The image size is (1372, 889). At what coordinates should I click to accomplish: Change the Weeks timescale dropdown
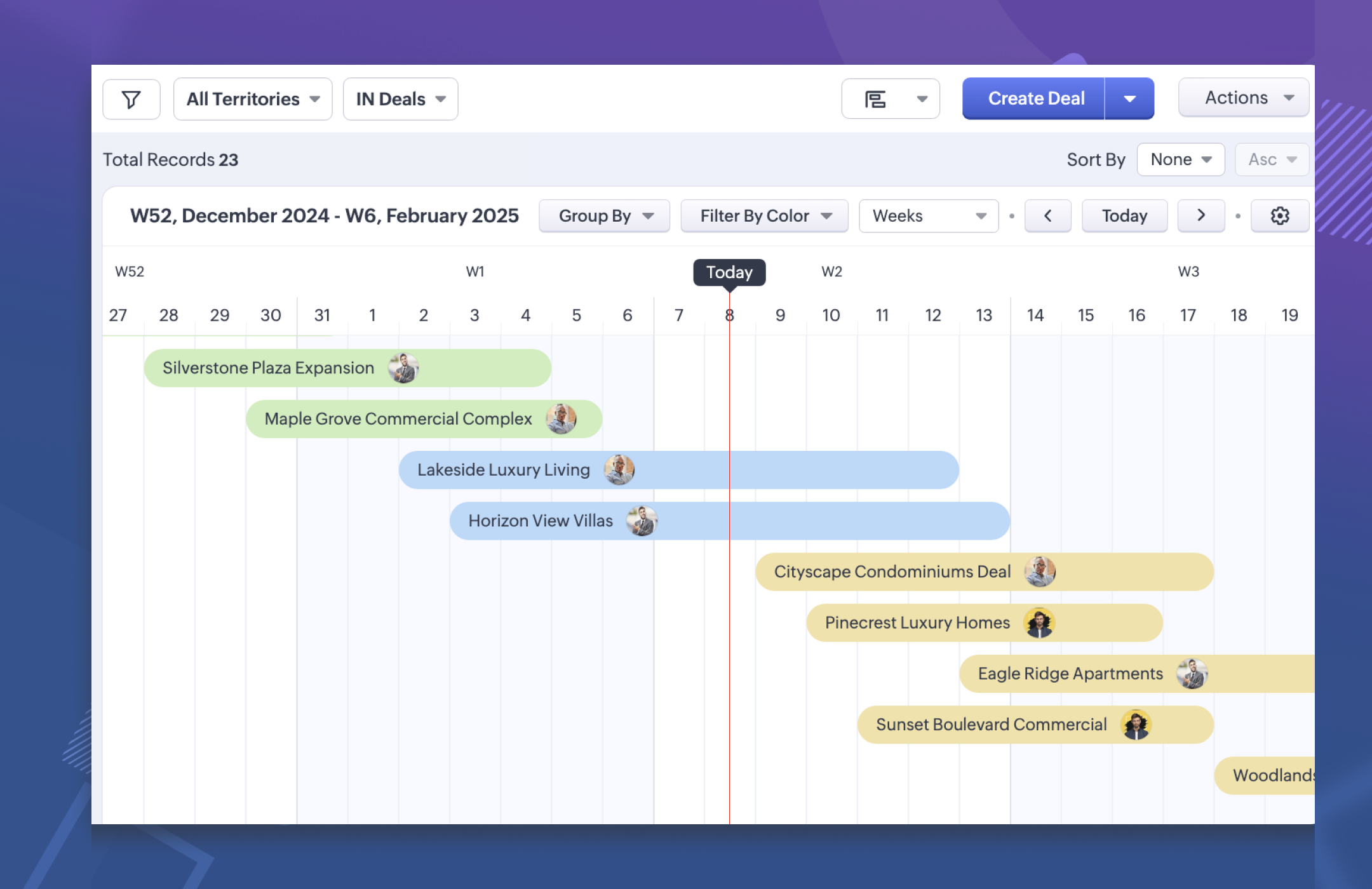pyautogui.click(x=928, y=216)
